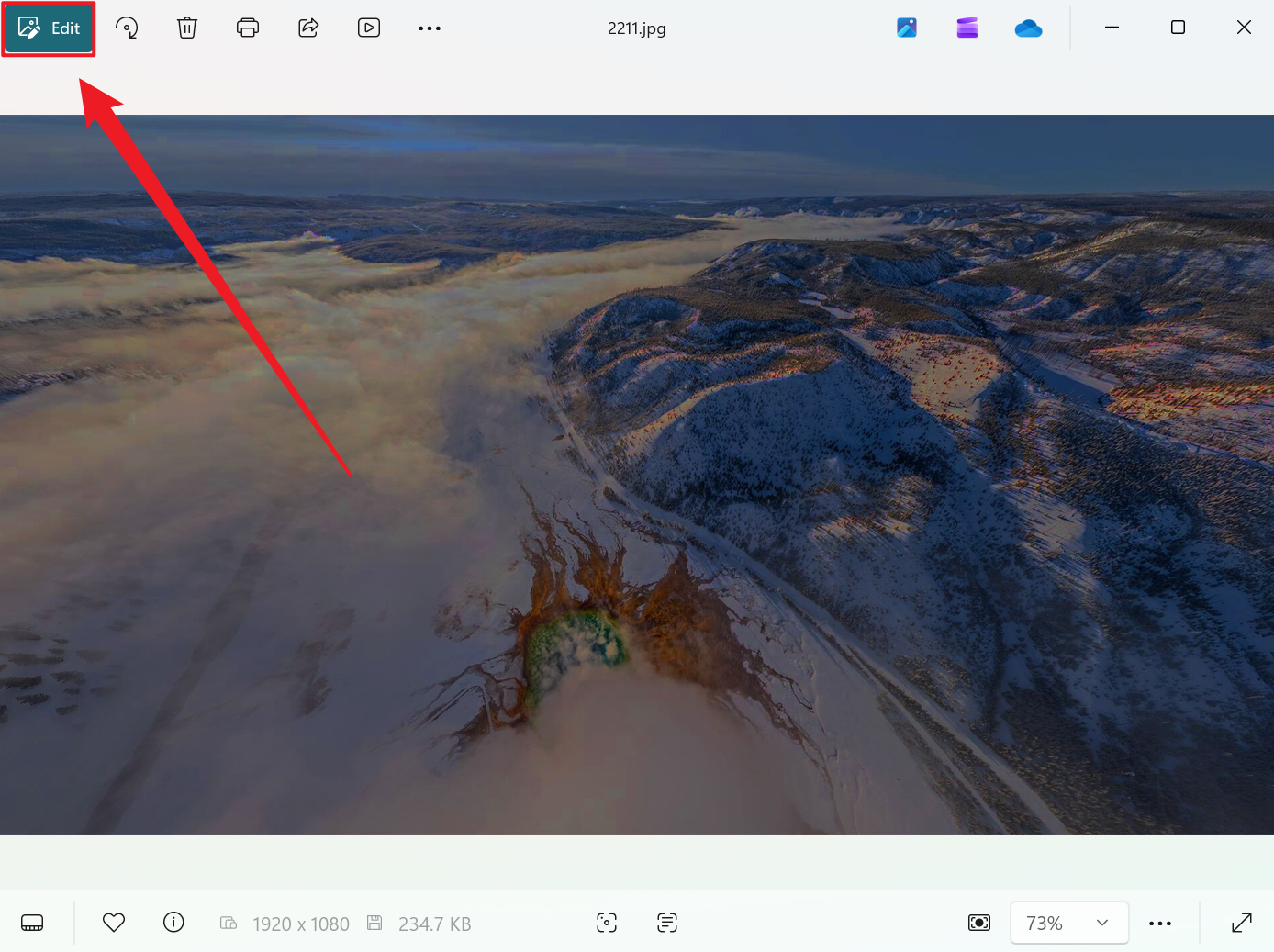This screenshot has width=1274, height=952.
Task: Open the bottom bar more options menu
Action: (1160, 923)
